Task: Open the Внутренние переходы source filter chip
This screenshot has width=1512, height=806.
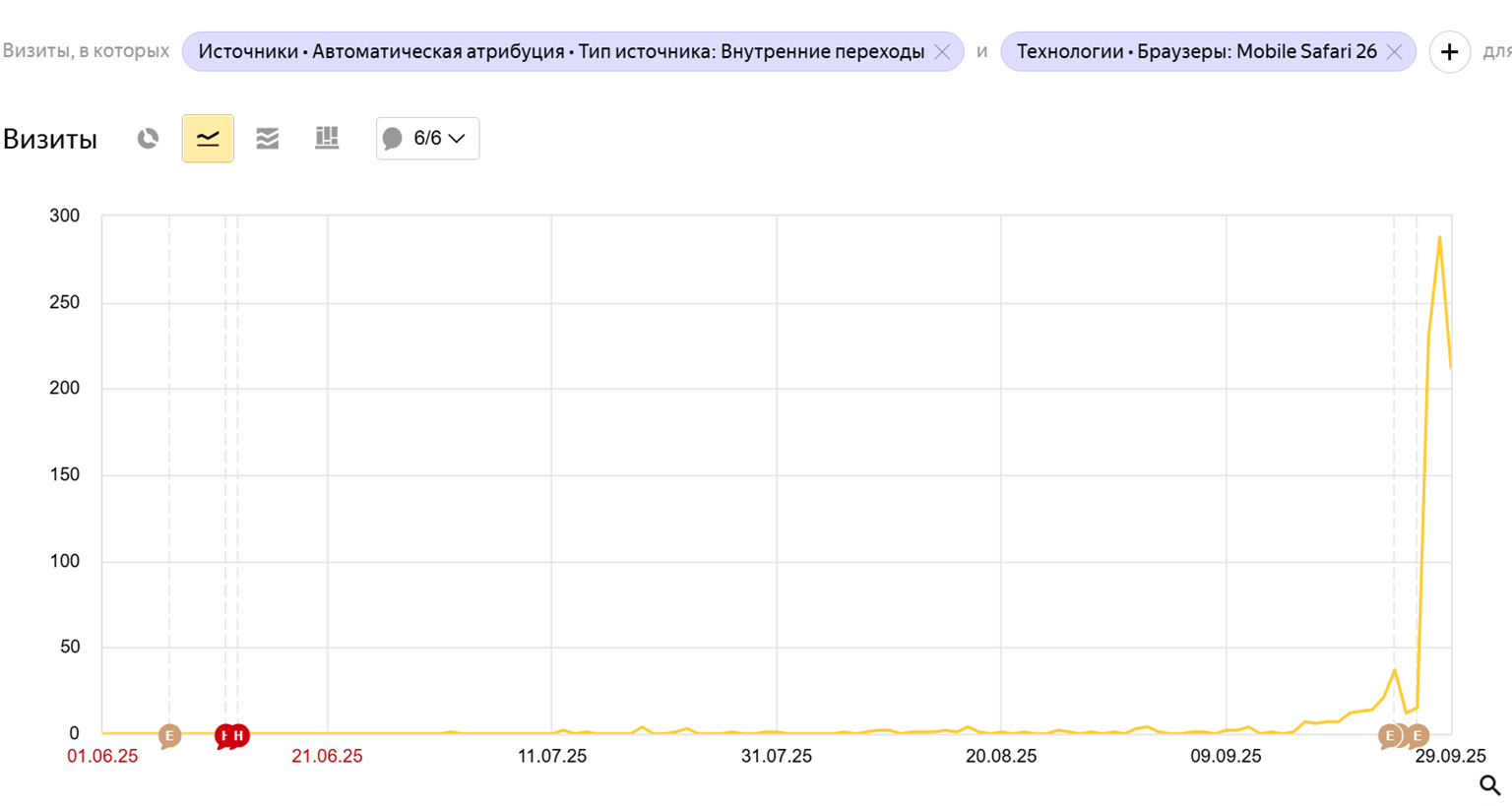Action: [561, 52]
